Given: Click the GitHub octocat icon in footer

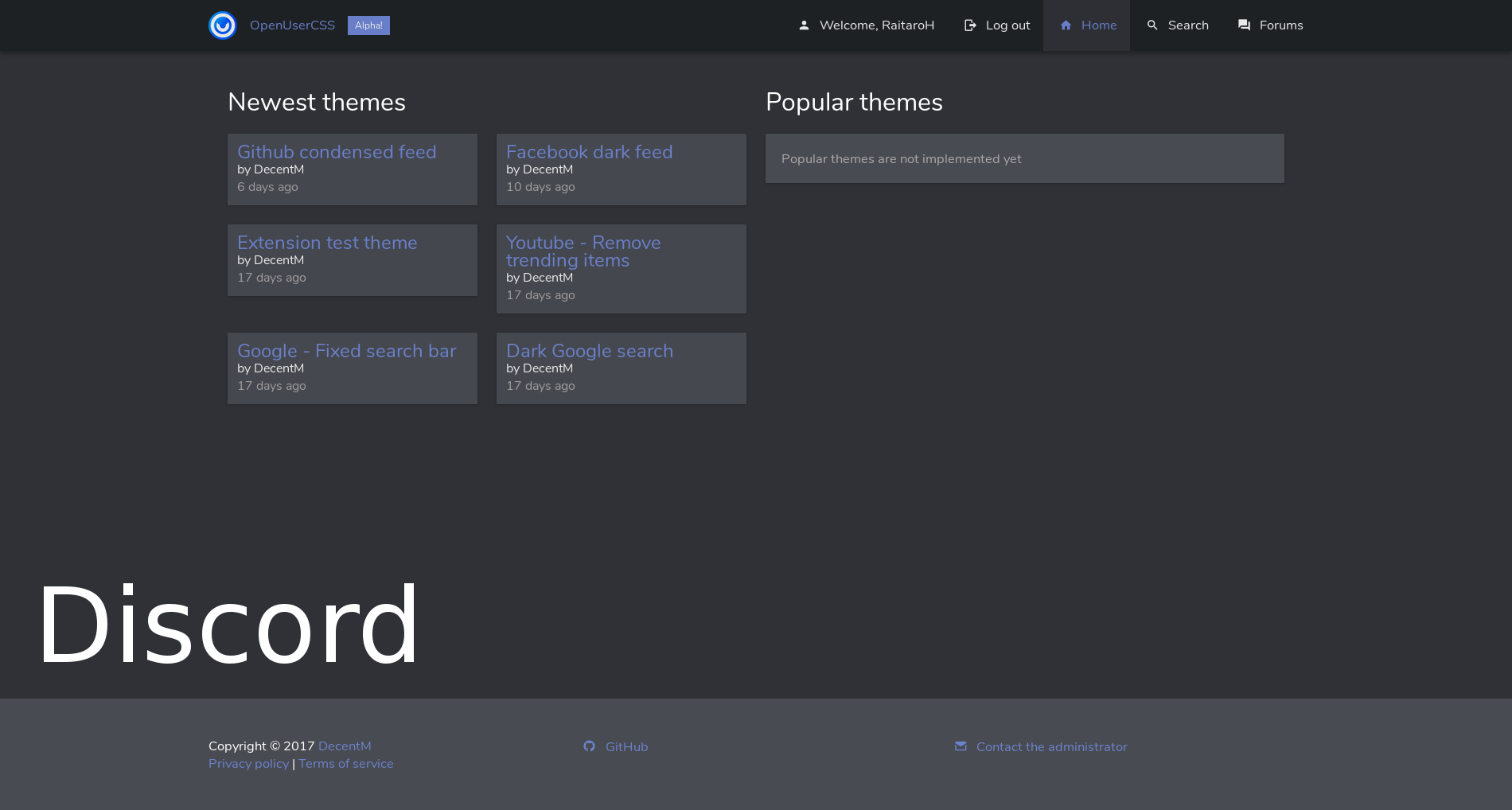Looking at the screenshot, I should [589, 746].
